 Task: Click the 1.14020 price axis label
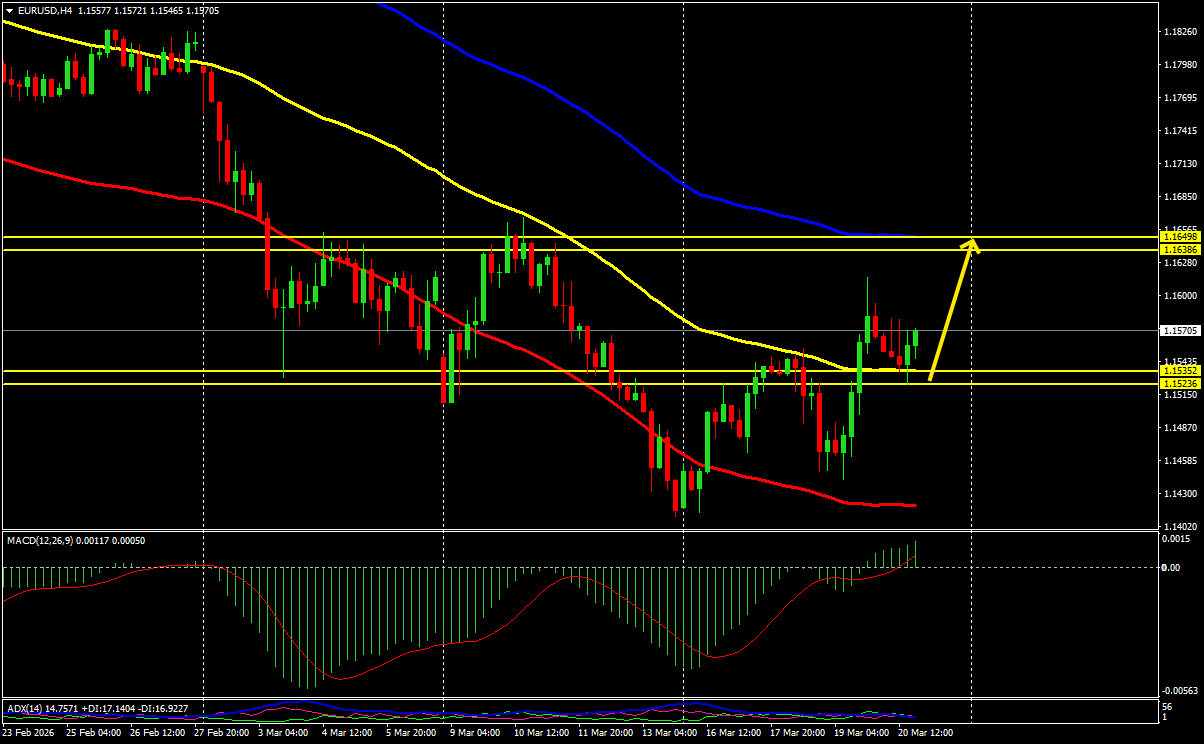pyautogui.click(x=1181, y=527)
